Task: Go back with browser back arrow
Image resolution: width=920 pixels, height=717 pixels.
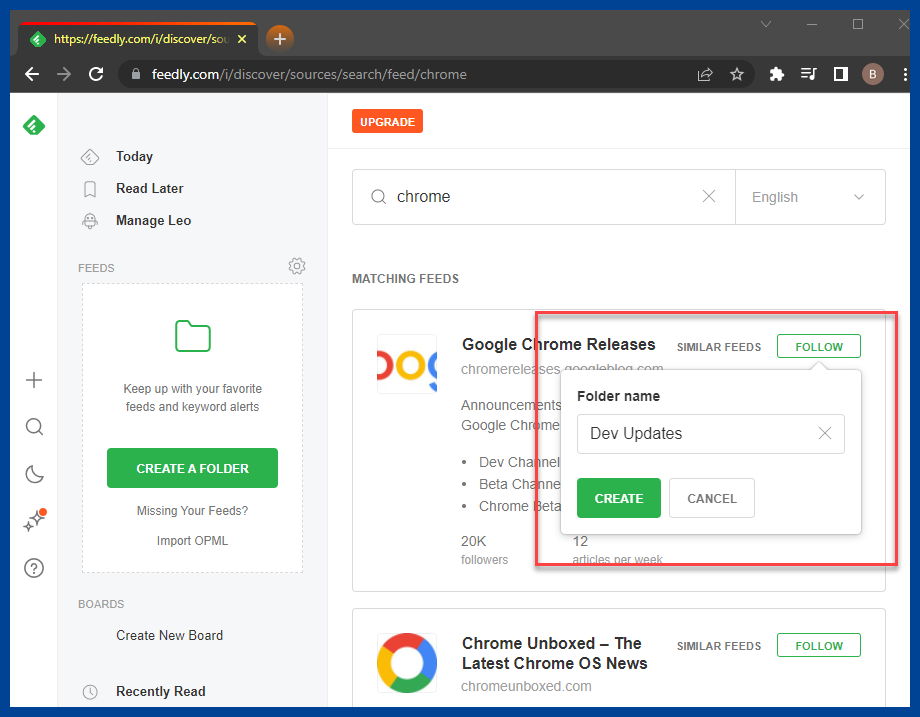Action: [32, 74]
